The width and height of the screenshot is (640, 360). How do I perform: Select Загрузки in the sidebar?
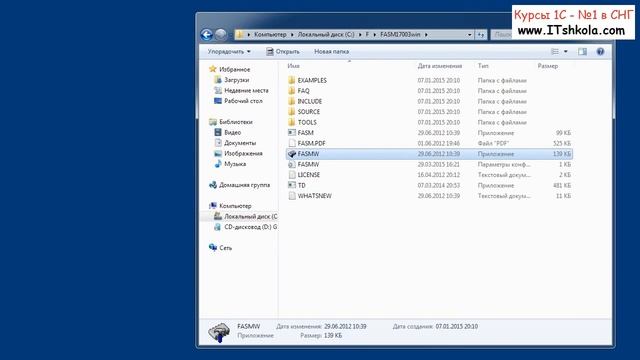click(236, 80)
